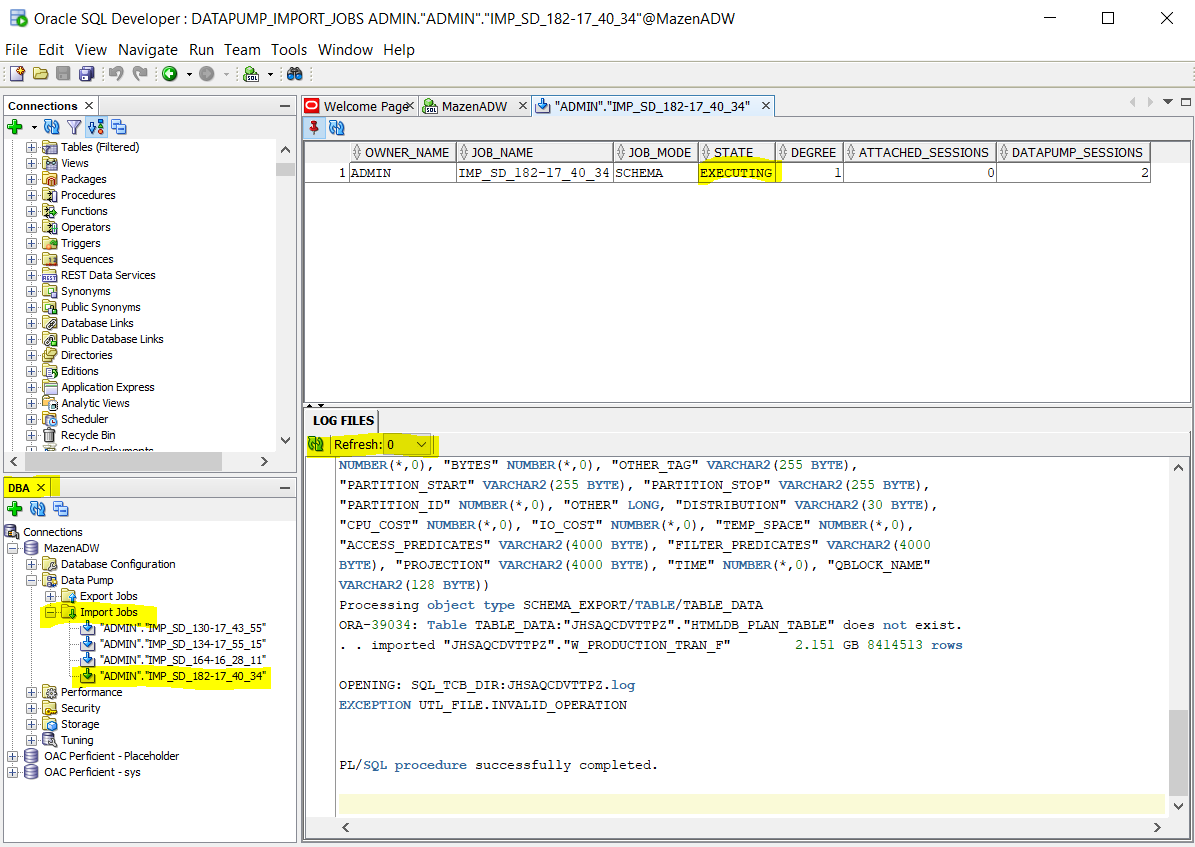
Task: Click the refresh icon beside Log Files Refresh
Action: tap(317, 444)
